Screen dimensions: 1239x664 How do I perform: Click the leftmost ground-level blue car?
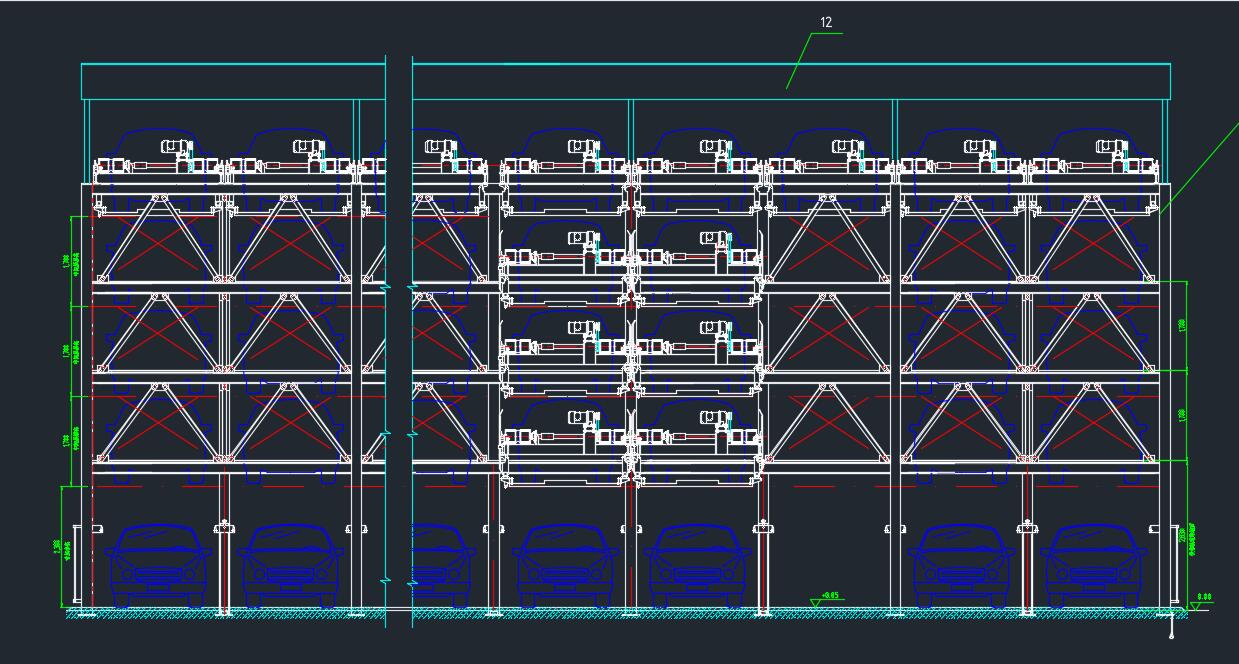(158, 566)
